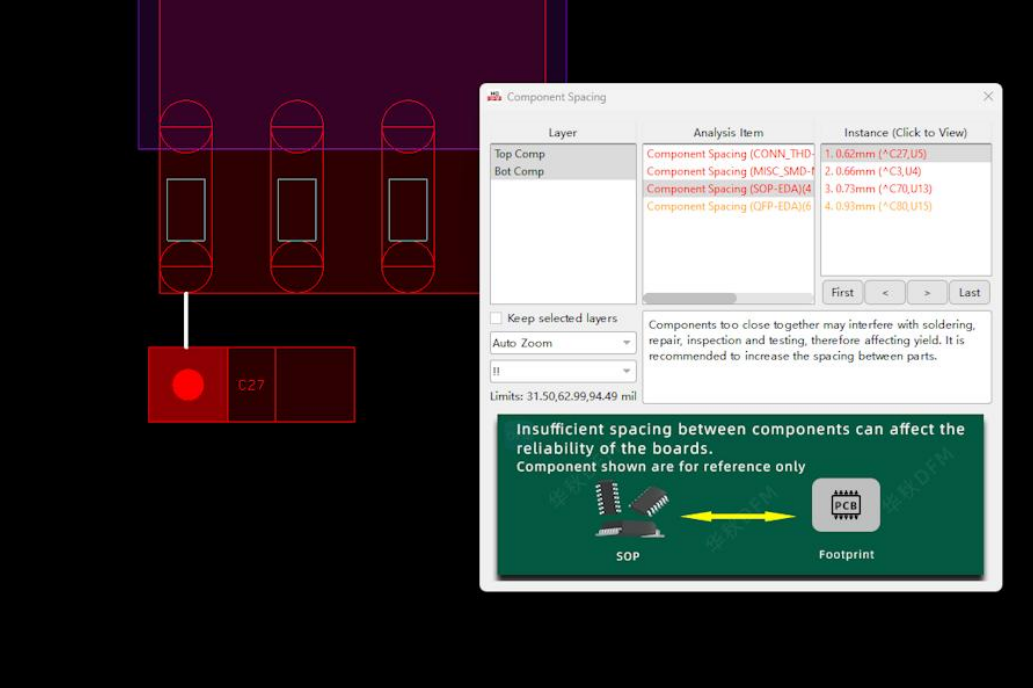
Task: Go to next instance with > button
Action: click(927, 292)
